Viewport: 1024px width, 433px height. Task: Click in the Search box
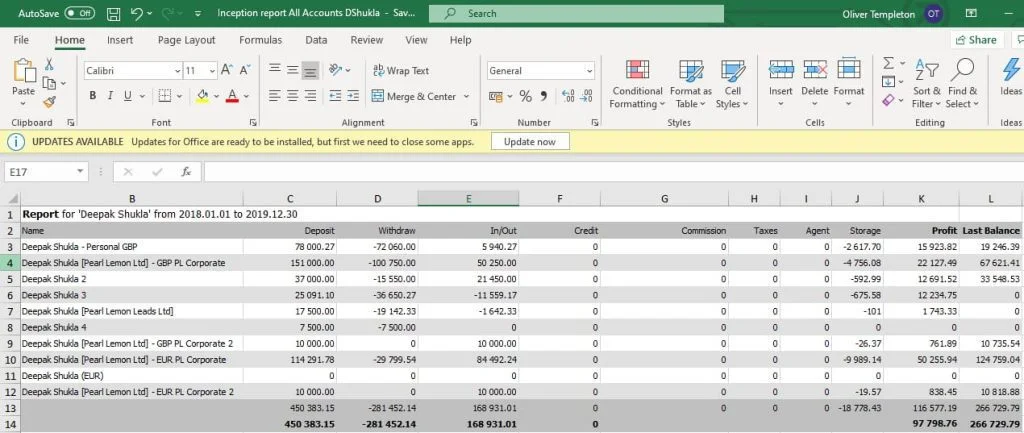[576, 13]
